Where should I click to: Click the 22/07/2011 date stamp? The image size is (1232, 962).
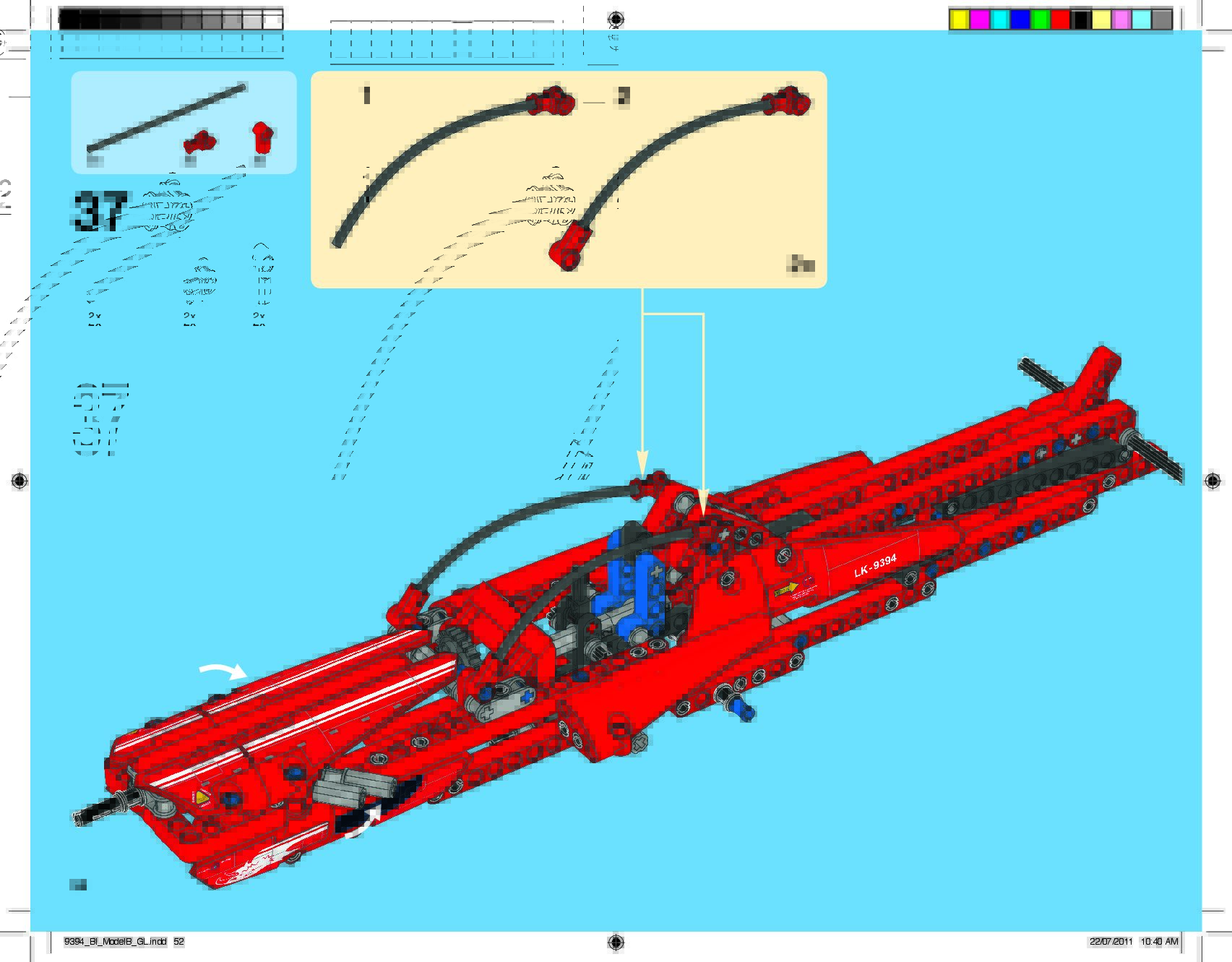(x=1111, y=942)
